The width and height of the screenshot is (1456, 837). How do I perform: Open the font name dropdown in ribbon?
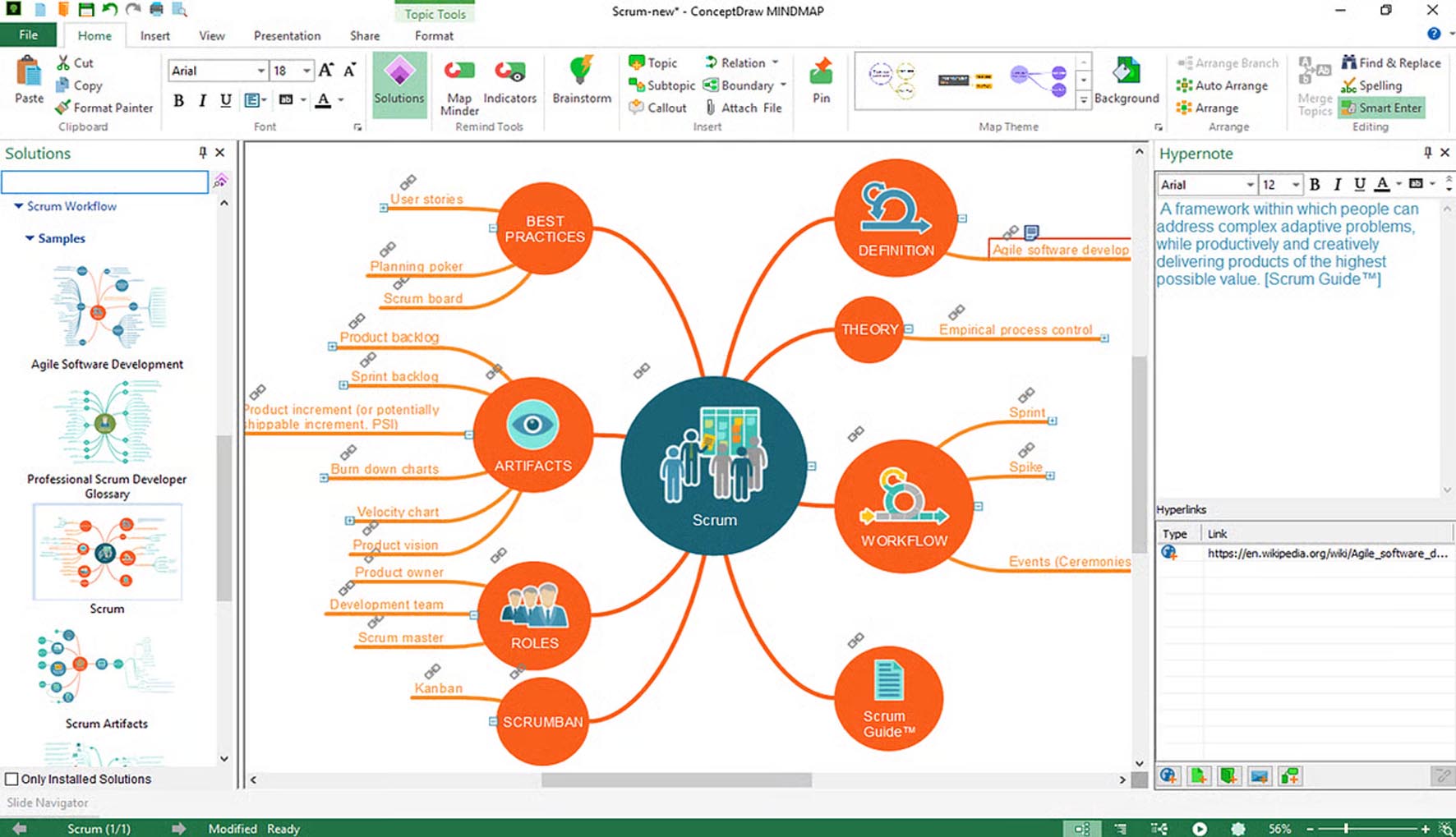click(260, 71)
